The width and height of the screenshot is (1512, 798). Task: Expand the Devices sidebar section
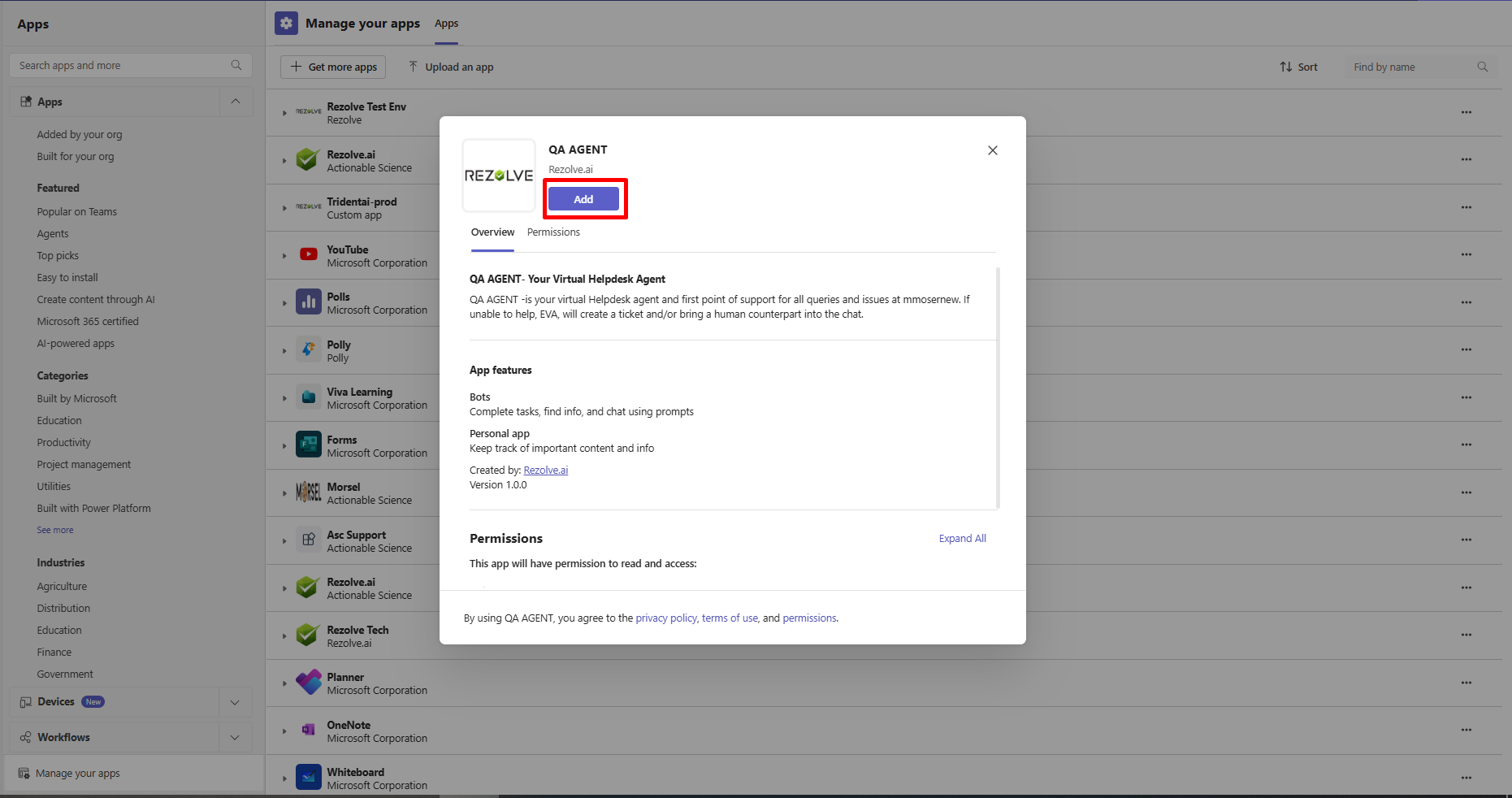(x=235, y=702)
